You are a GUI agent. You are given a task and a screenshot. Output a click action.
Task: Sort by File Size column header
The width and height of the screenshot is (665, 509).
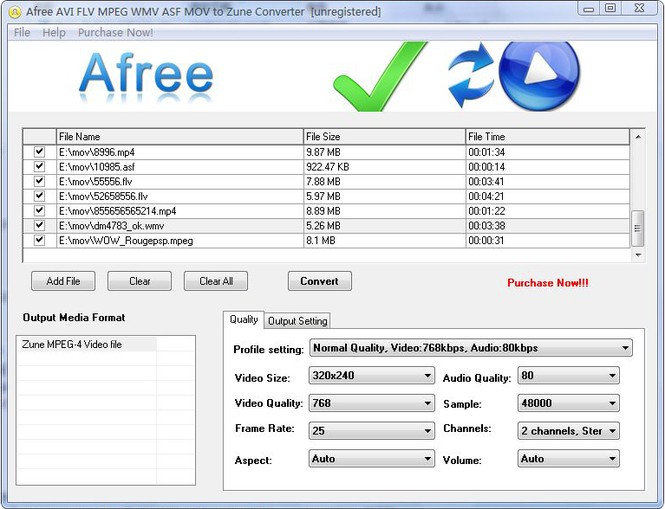pyautogui.click(x=384, y=137)
